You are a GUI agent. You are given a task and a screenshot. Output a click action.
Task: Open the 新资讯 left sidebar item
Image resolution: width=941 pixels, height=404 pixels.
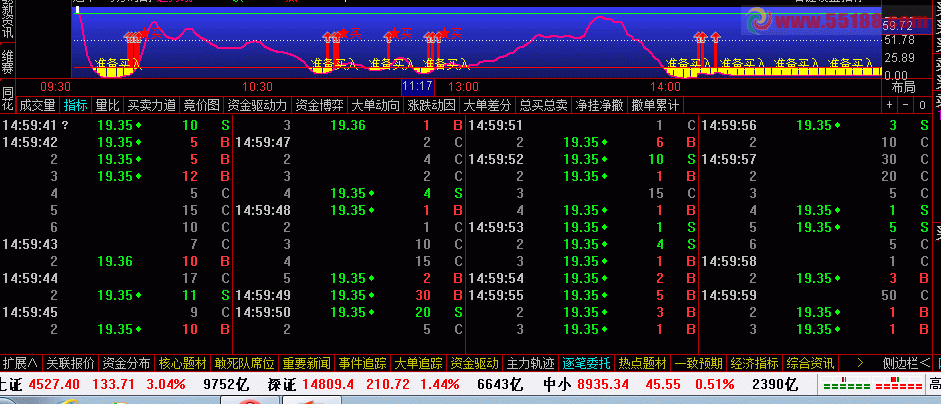coord(8,20)
